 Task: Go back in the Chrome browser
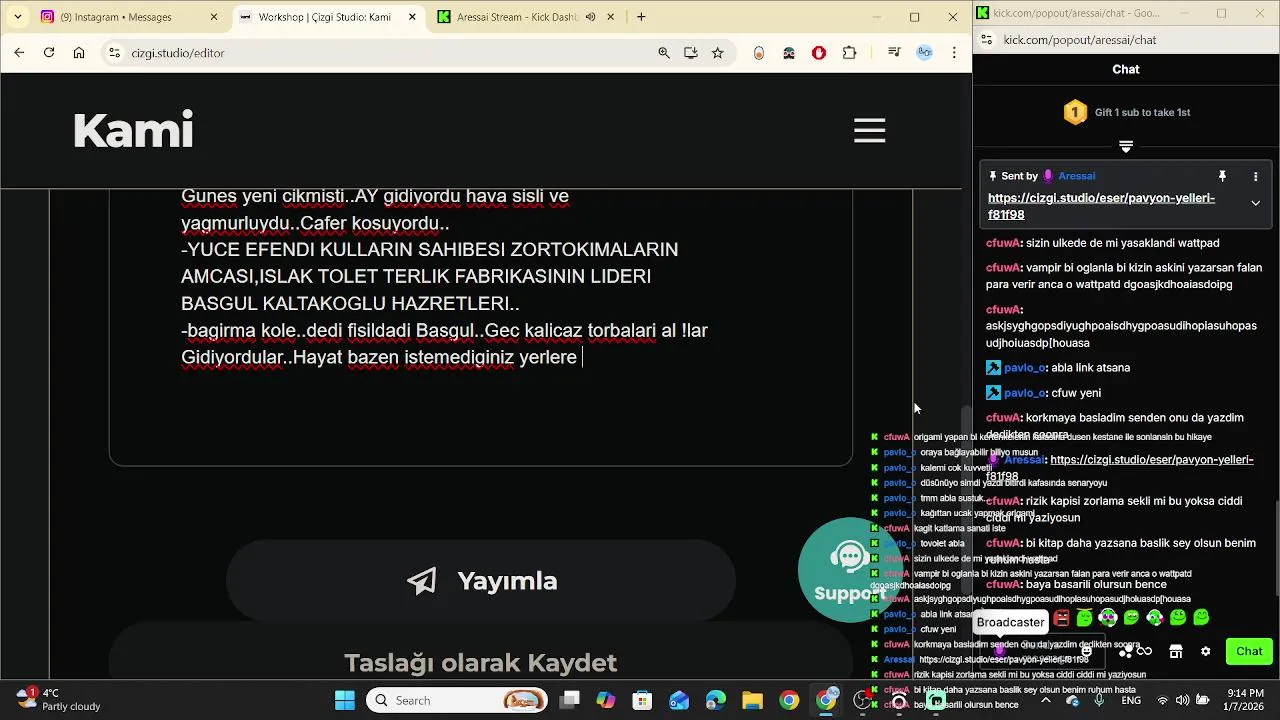click(19, 53)
